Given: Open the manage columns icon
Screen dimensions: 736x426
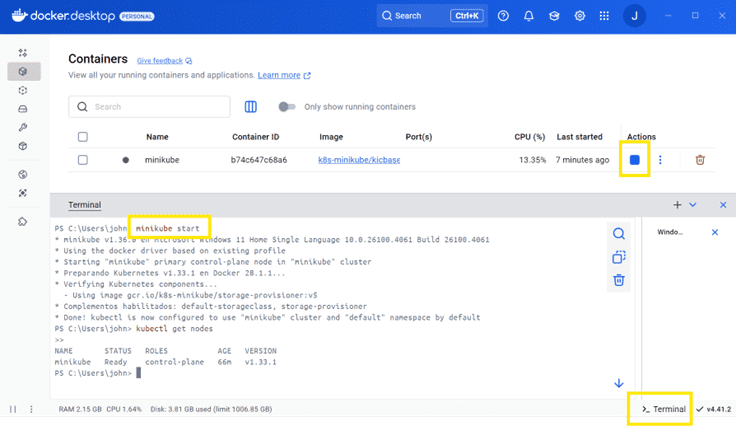Looking at the screenshot, I should click(251, 107).
